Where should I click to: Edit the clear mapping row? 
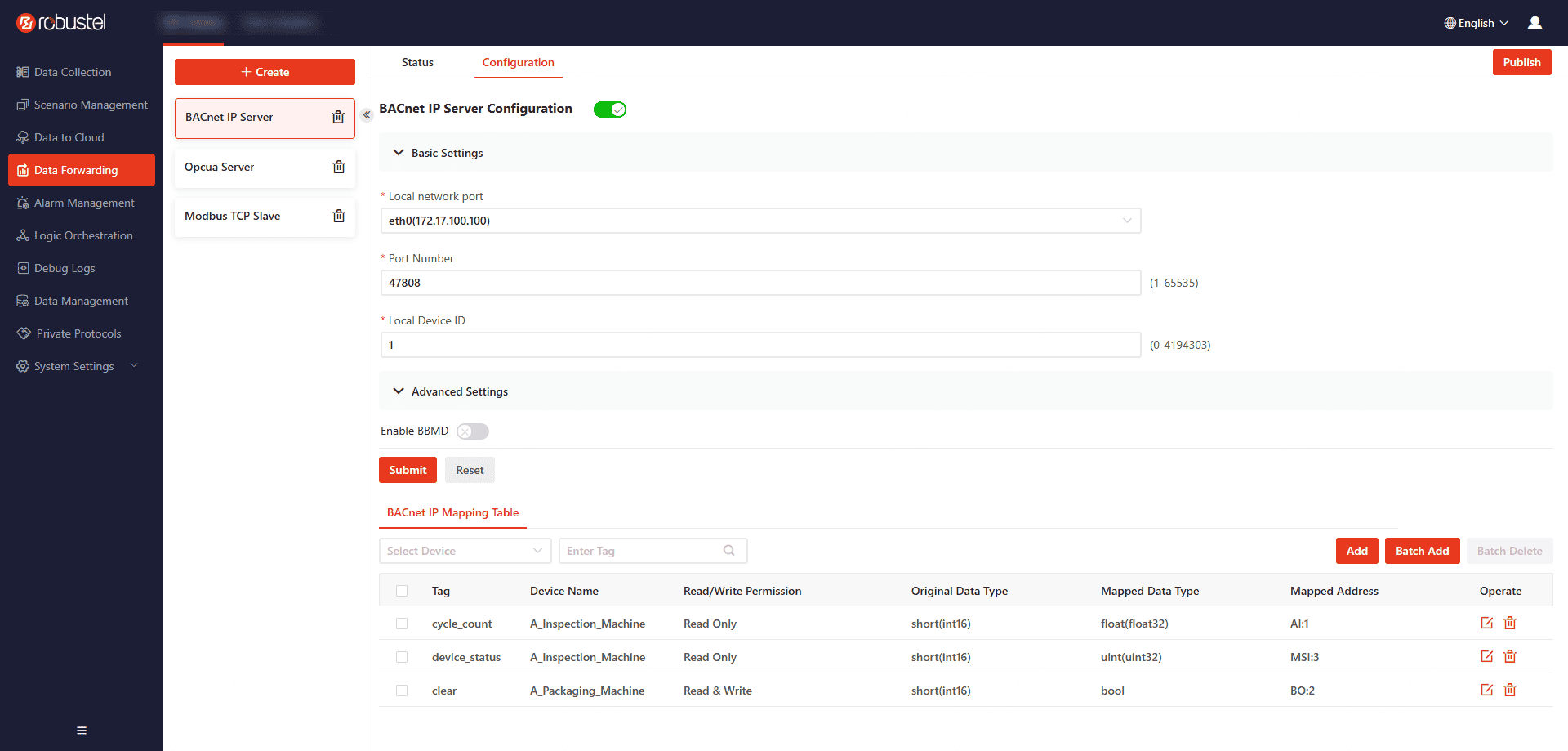coord(1487,690)
